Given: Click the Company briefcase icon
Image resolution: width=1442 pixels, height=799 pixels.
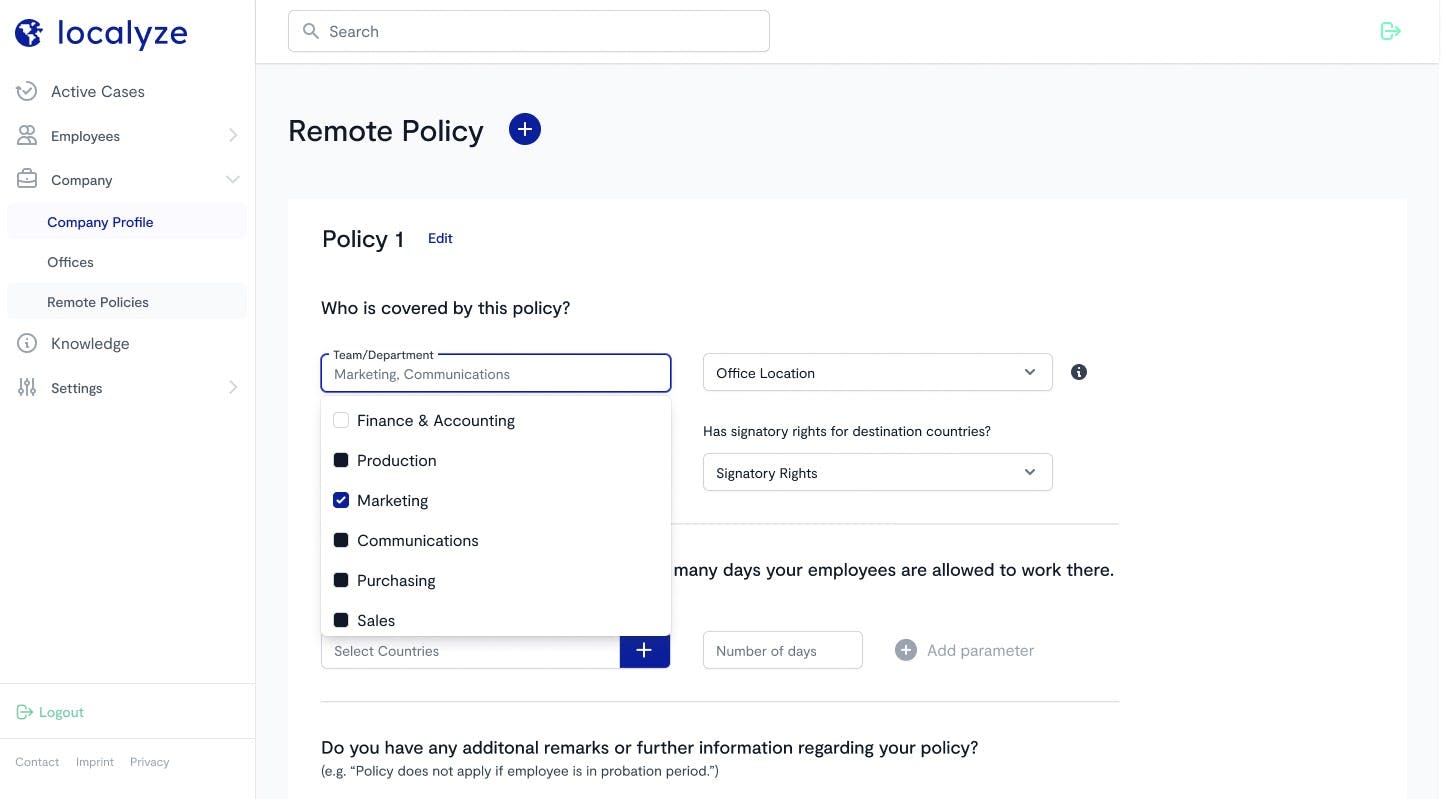Looking at the screenshot, I should click(x=26, y=180).
